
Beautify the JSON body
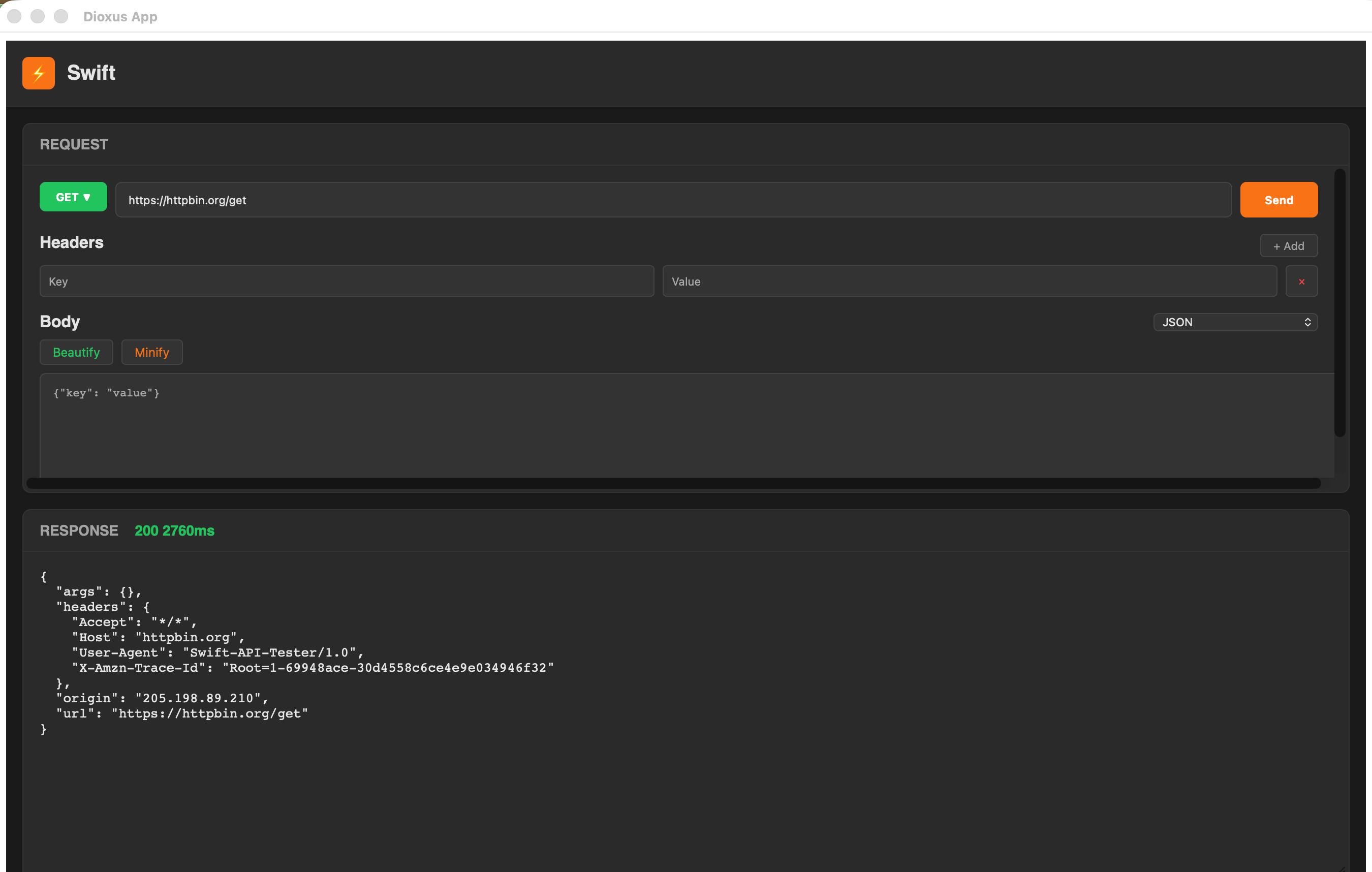(x=76, y=352)
